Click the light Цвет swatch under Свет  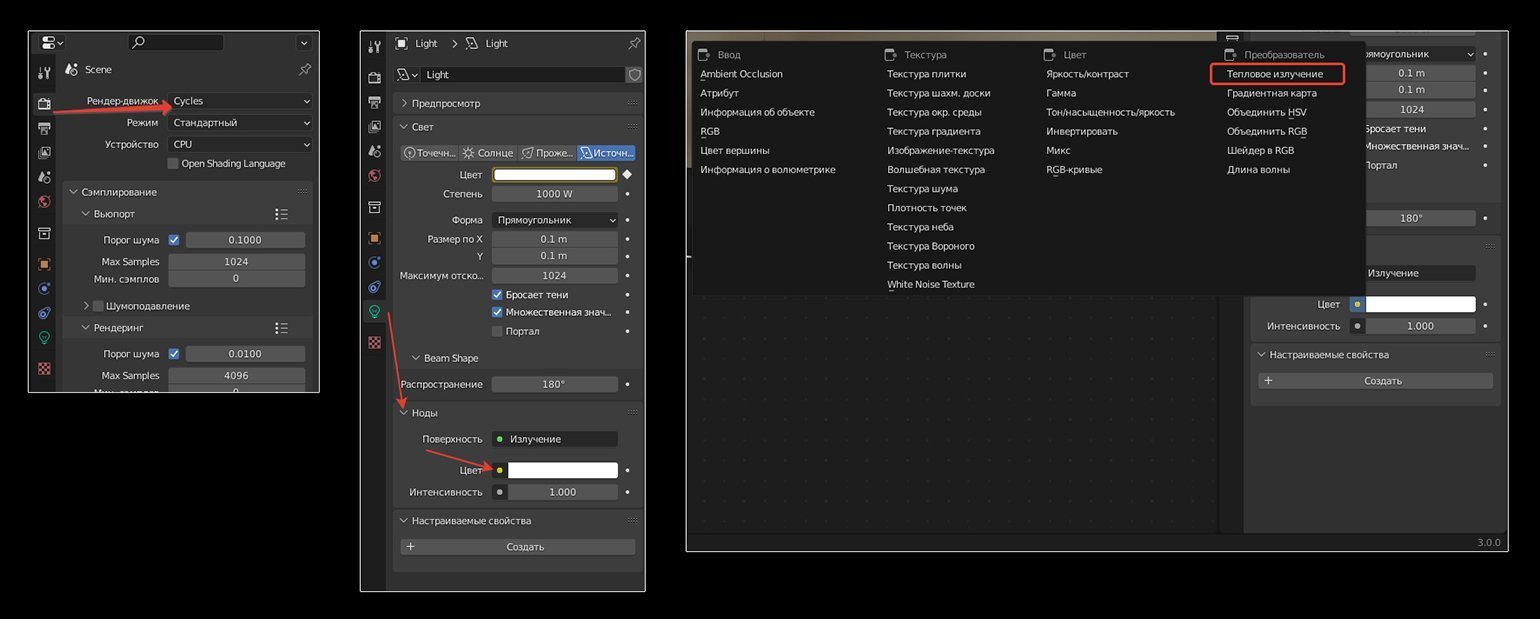click(554, 175)
